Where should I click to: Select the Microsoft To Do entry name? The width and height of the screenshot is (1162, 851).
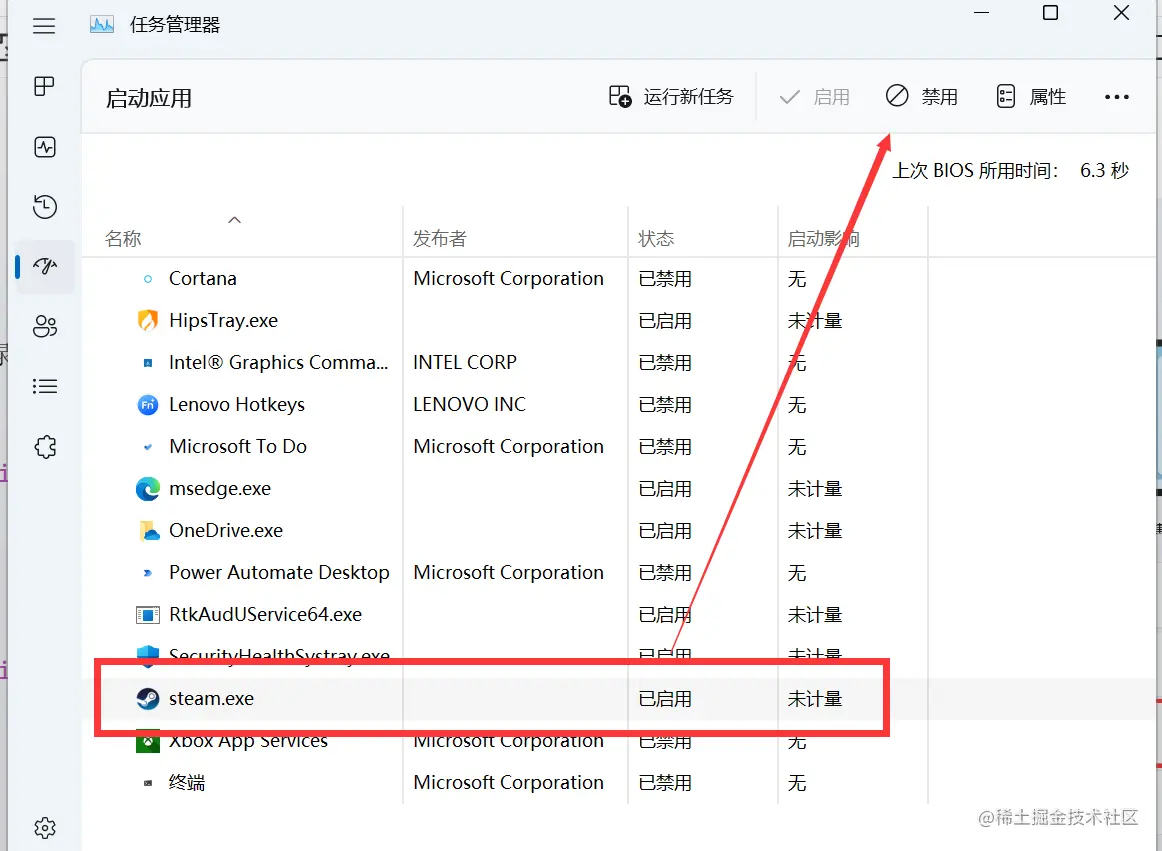(237, 446)
